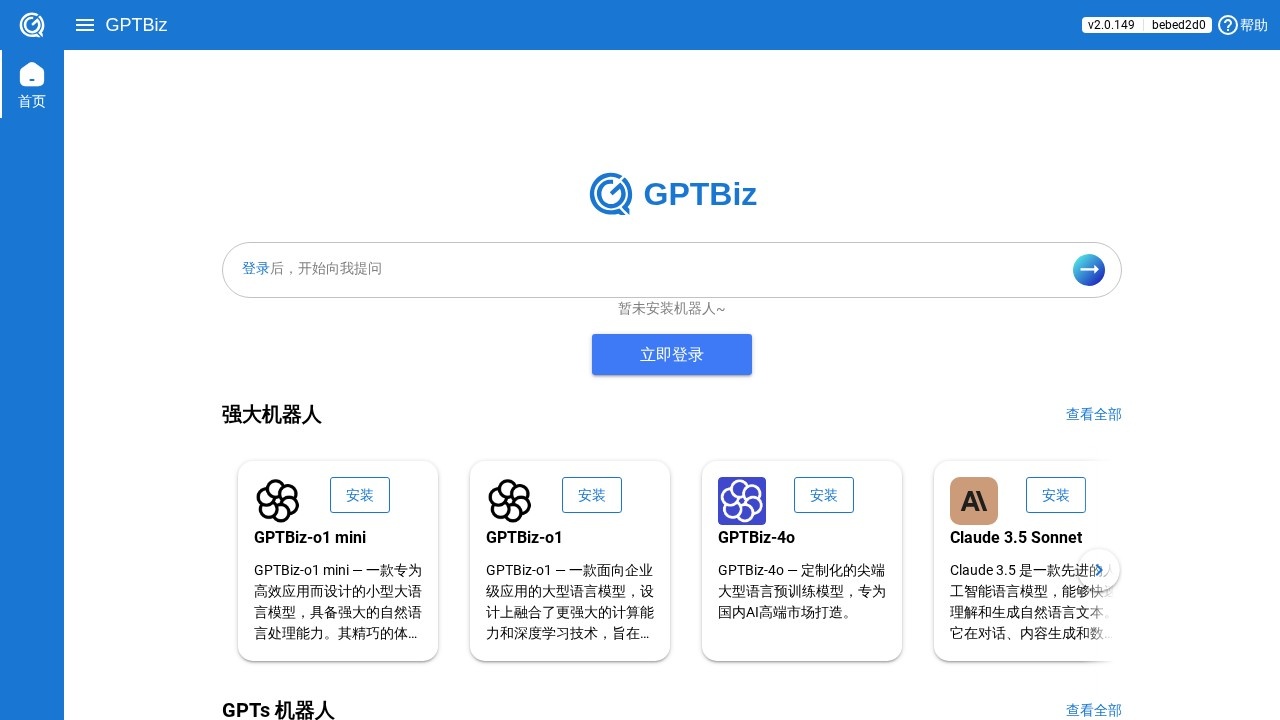This screenshot has width=1280, height=720.
Task: View all 强大机器人 via 查看全部
Action: [x=1093, y=414]
